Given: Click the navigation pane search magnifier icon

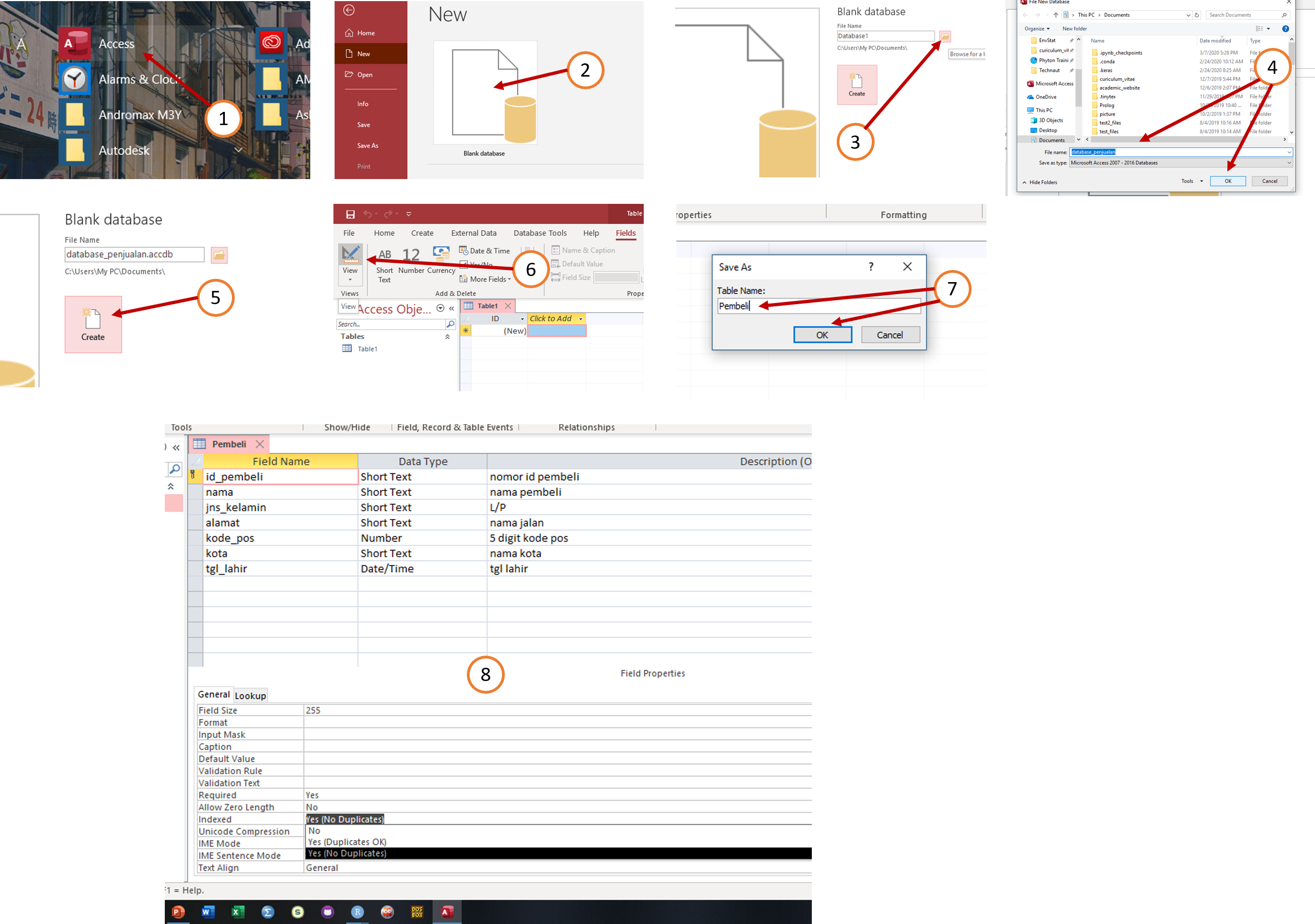Looking at the screenshot, I should (450, 325).
